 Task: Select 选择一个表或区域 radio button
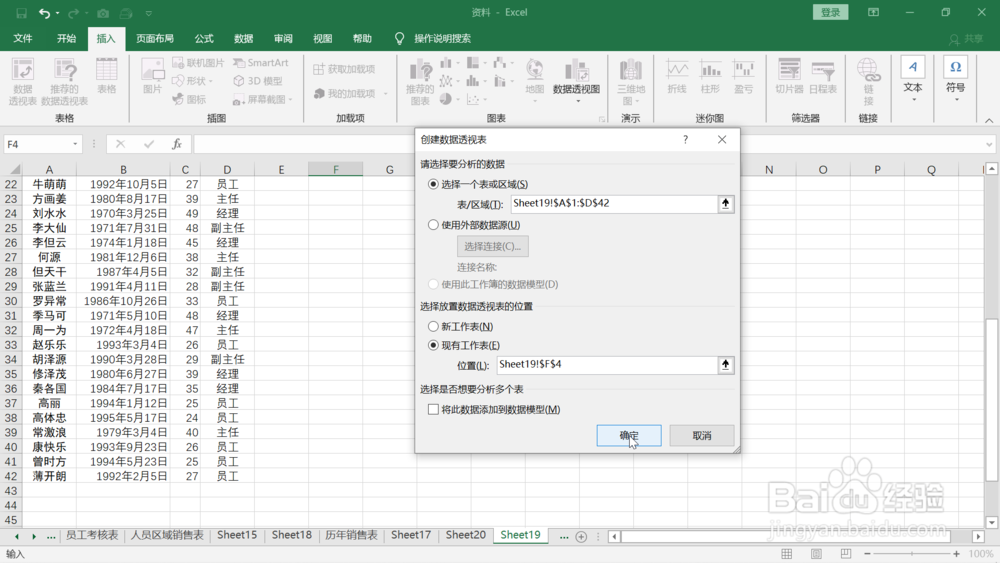point(434,184)
